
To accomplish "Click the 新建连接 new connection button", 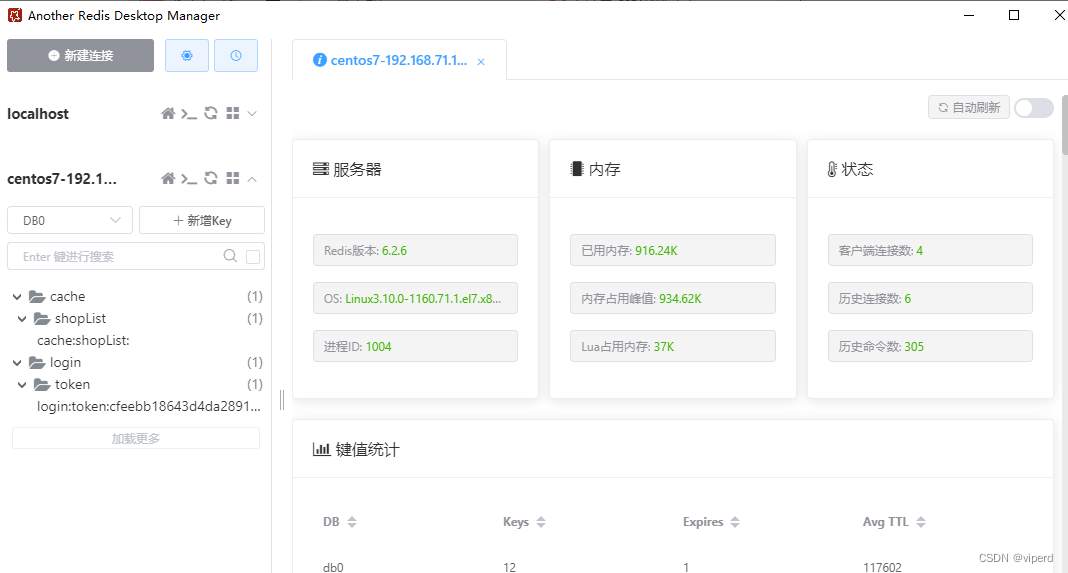I will (80, 55).
